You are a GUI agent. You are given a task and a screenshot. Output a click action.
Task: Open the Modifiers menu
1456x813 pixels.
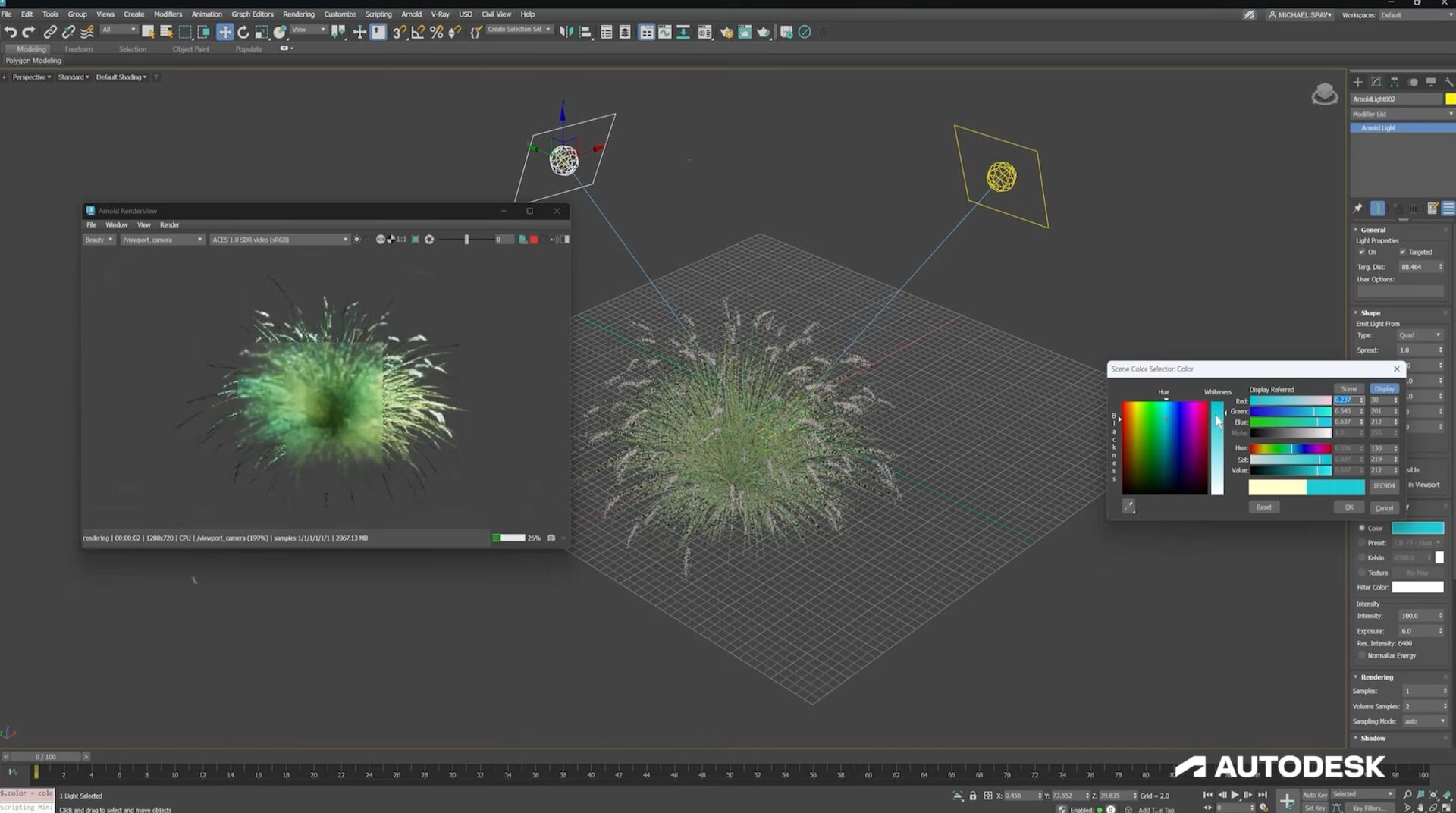coord(168,14)
